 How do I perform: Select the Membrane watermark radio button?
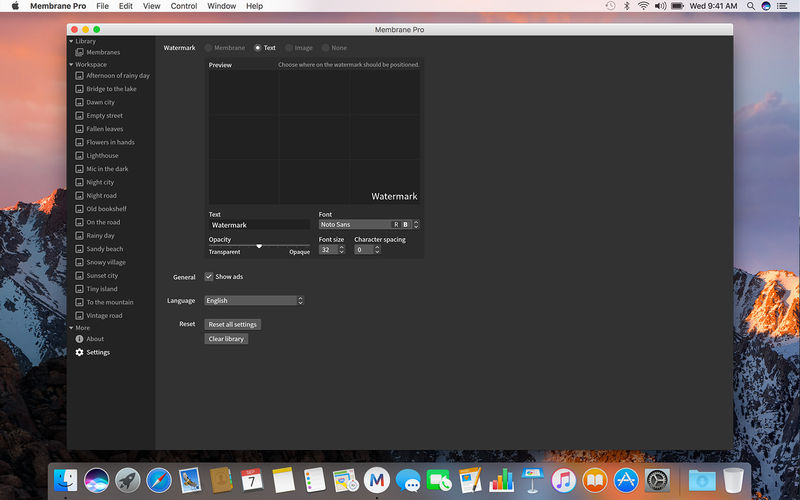(208, 48)
